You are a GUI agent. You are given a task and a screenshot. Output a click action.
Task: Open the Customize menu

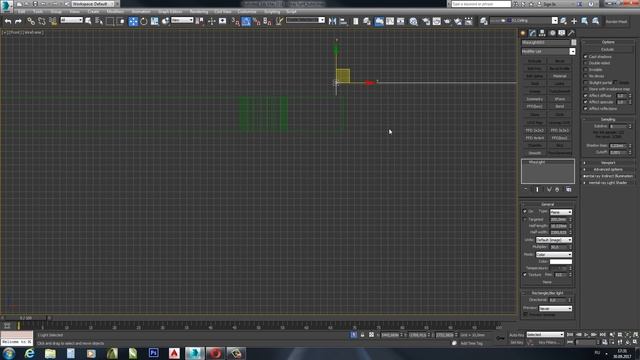(247, 12)
